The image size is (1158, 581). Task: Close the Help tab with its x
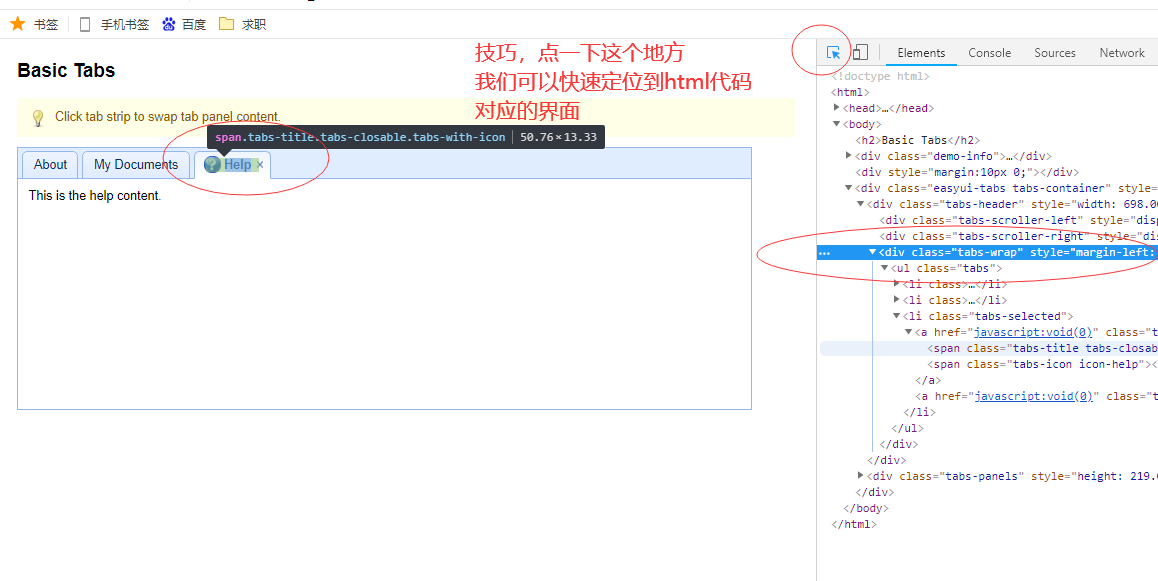pos(260,165)
